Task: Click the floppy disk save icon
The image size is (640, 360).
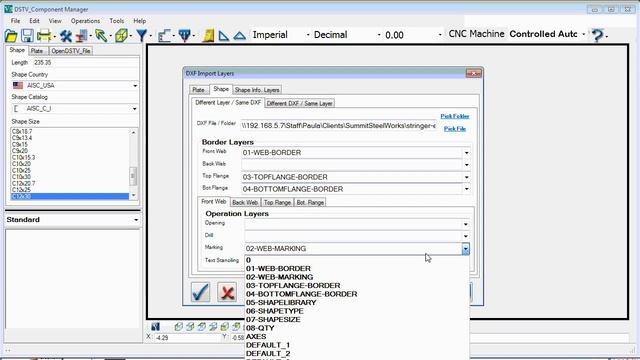Action: coord(27,36)
